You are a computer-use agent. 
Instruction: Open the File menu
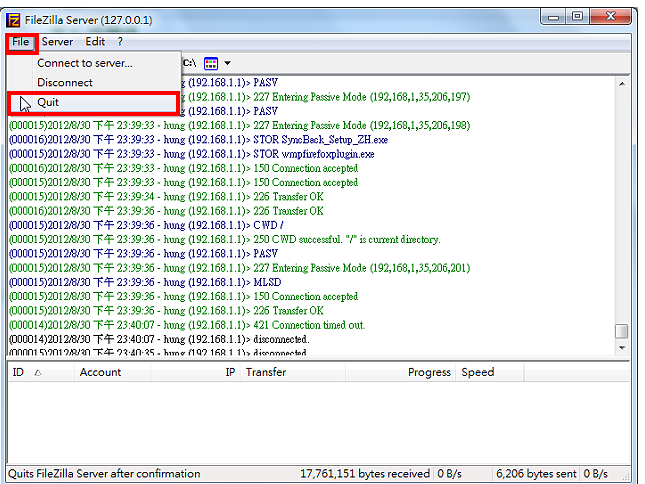(x=21, y=42)
